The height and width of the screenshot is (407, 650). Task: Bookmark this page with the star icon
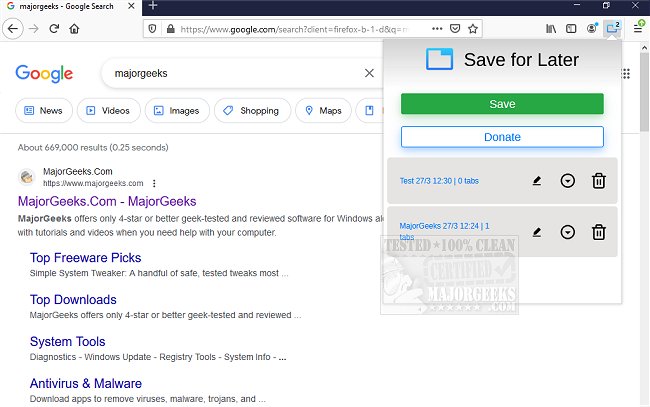[x=473, y=29]
